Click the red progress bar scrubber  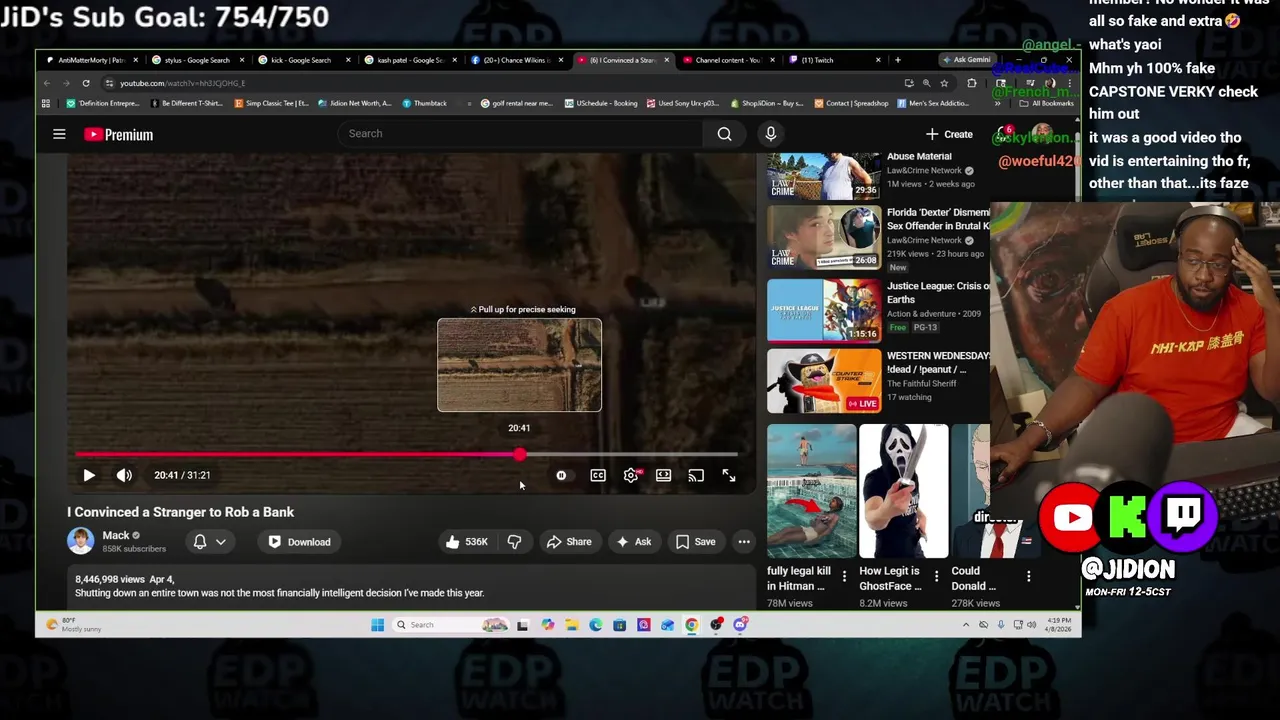(x=520, y=455)
